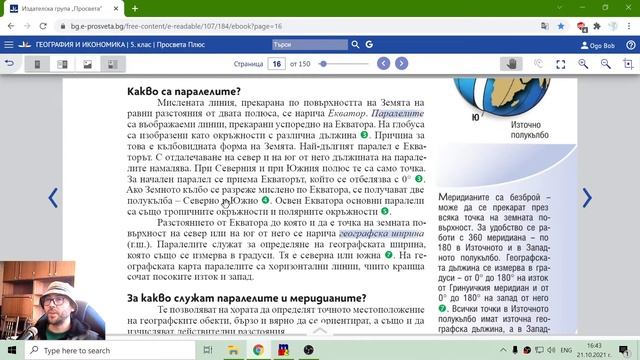640x360 pixels.
Task: Open the Windows Start menu
Action: 12,350
